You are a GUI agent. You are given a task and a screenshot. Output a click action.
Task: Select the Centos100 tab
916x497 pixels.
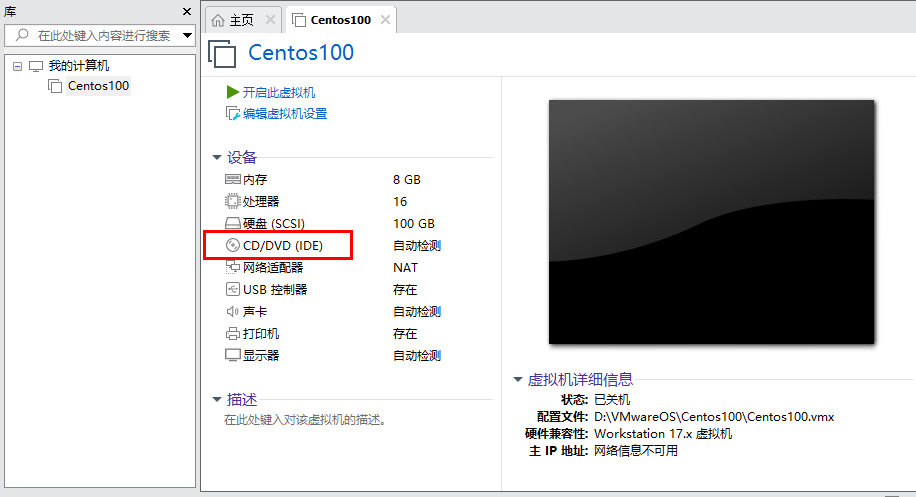tap(341, 20)
